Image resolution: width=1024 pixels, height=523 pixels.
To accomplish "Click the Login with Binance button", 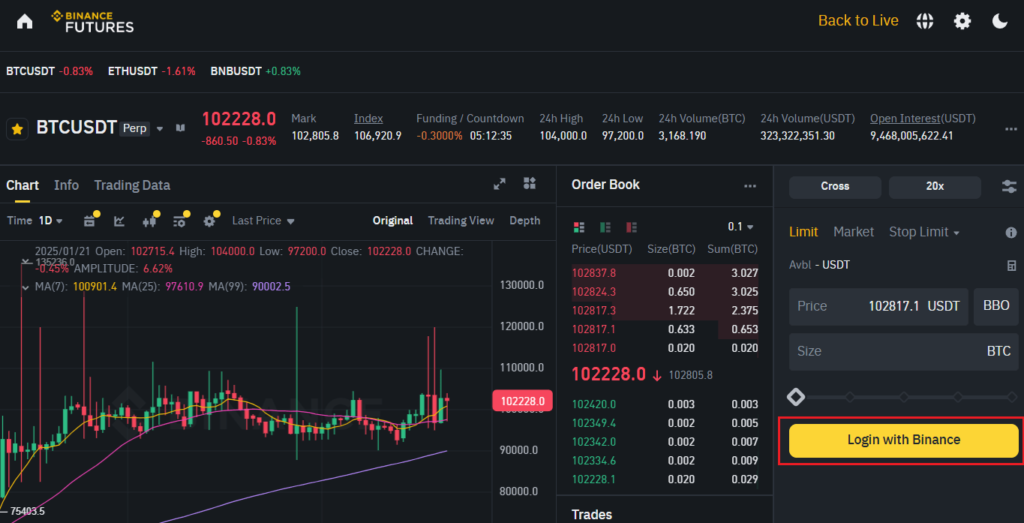I will [x=904, y=440].
